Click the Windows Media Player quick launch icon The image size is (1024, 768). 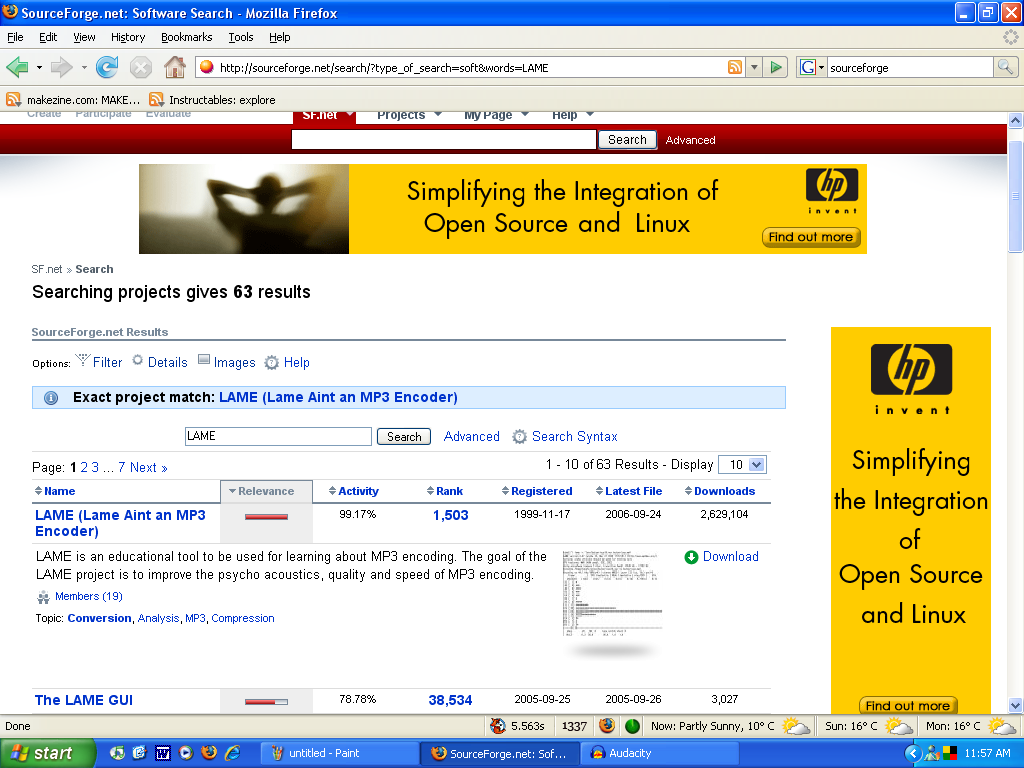[186, 753]
